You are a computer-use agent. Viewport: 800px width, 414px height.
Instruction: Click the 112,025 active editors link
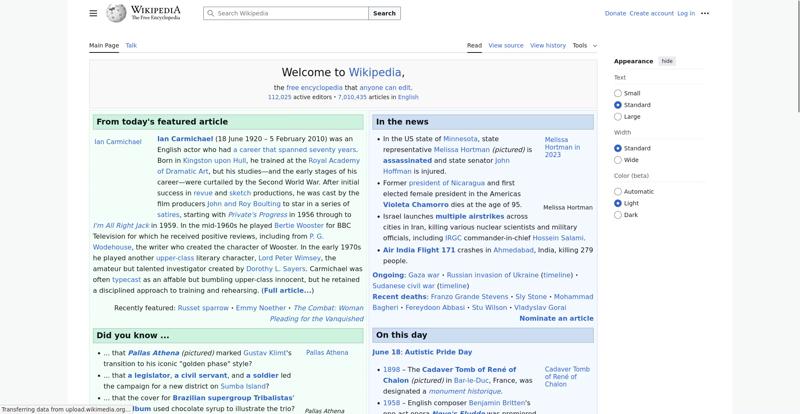pyautogui.click(x=280, y=97)
